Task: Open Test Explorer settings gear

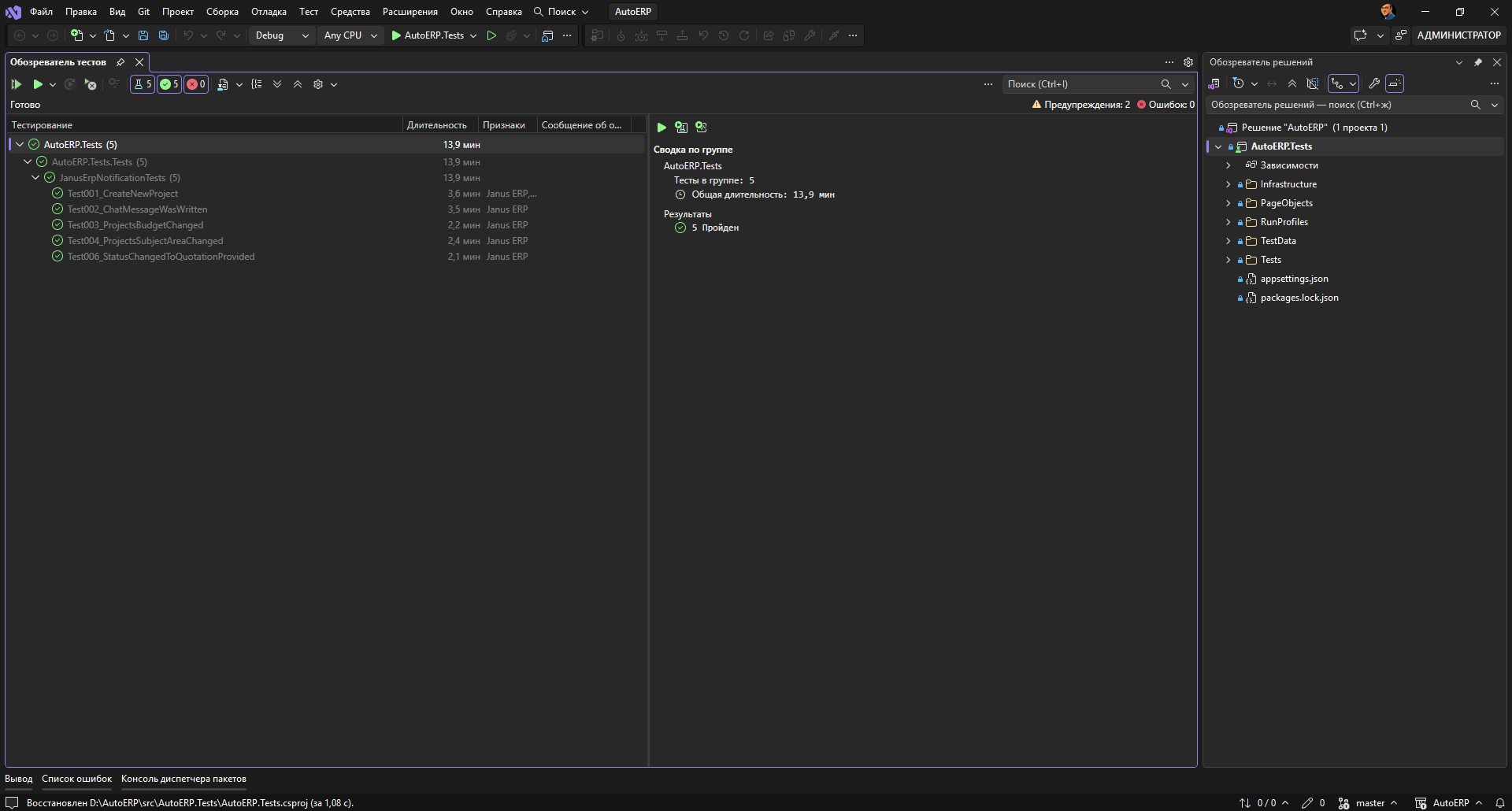Action: click(318, 84)
